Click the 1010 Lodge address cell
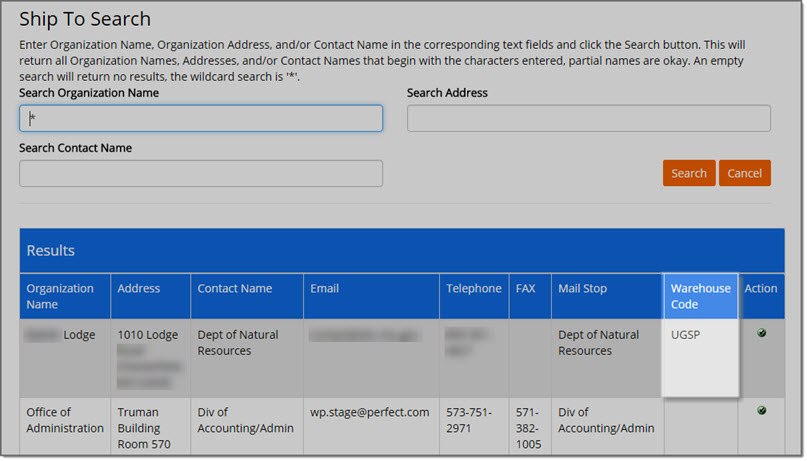 coord(149,358)
